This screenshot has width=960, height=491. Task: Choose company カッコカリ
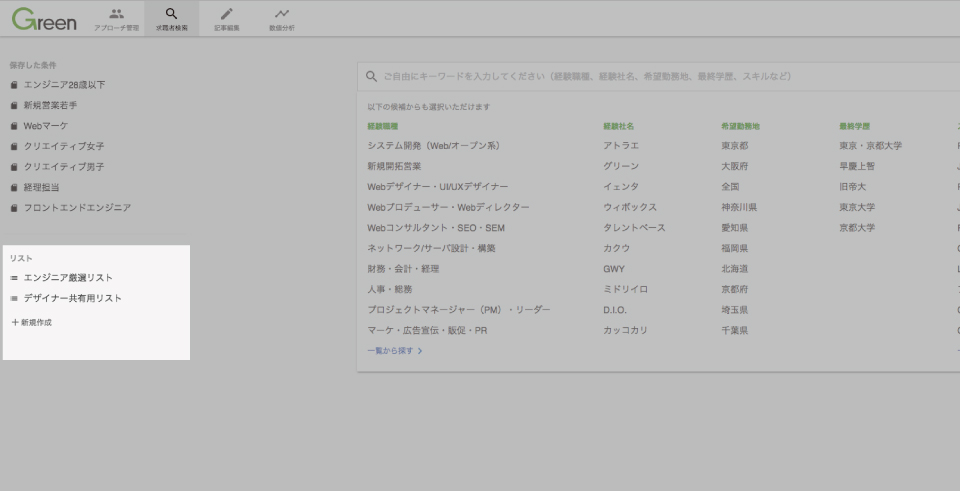tap(626, 330)
